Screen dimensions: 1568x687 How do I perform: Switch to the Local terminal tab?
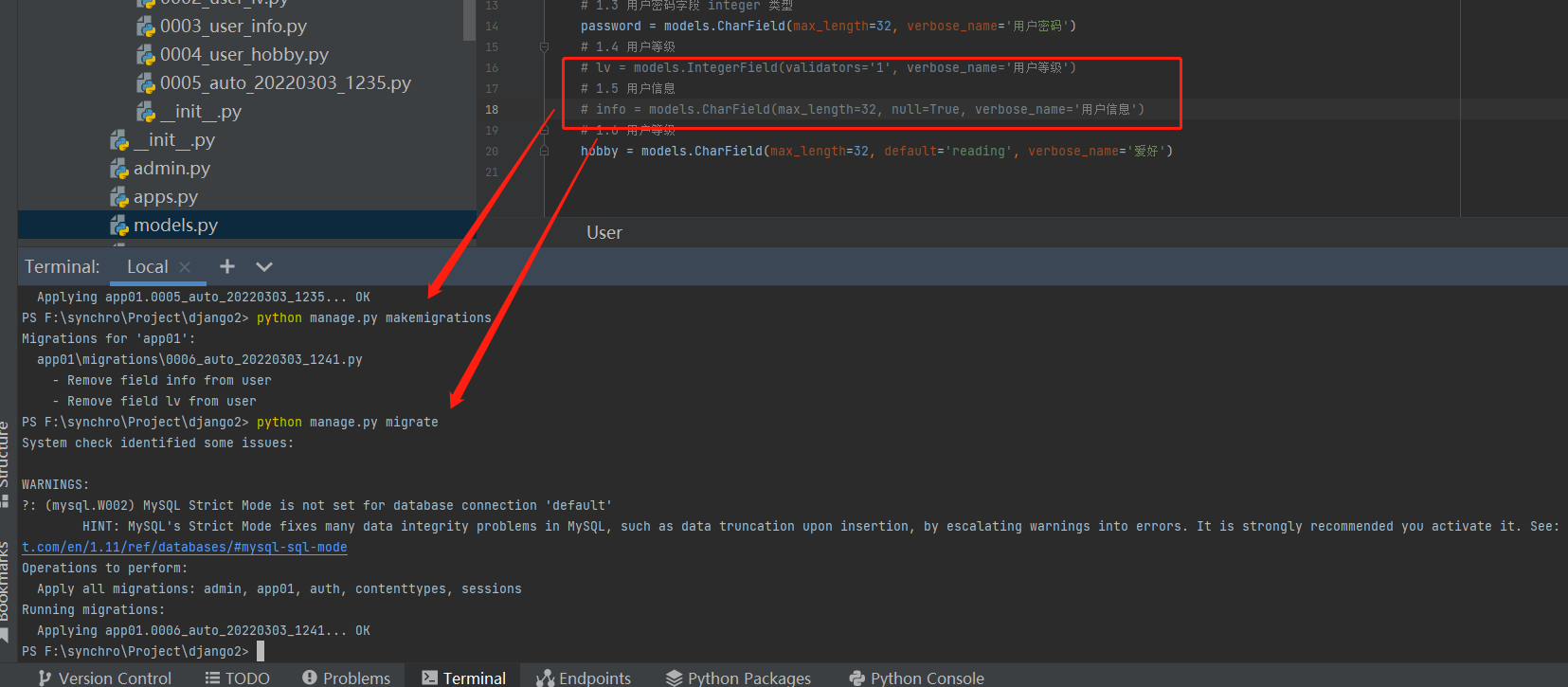148,267
